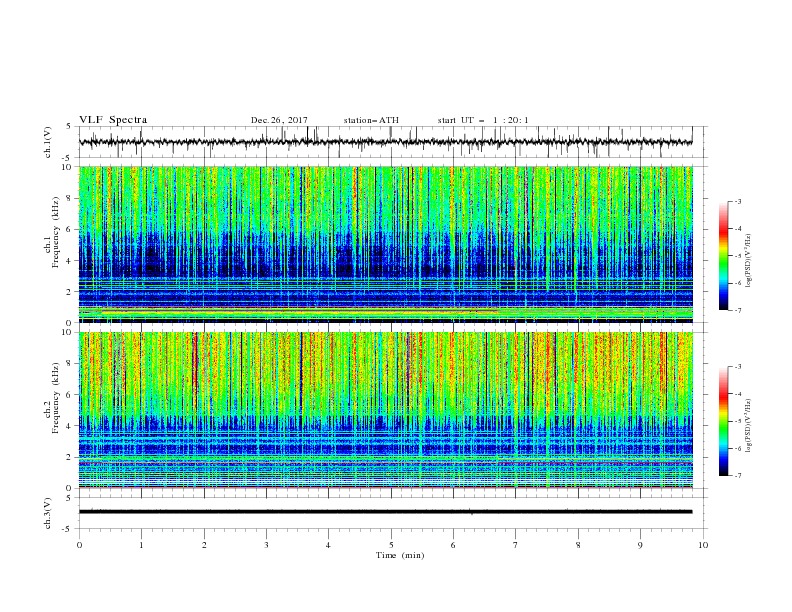Click the ch.2 colorbar "log(PSD)(V²/Hz)" label
This screenshot has height=612, width=792.
(x=748, y=426)
